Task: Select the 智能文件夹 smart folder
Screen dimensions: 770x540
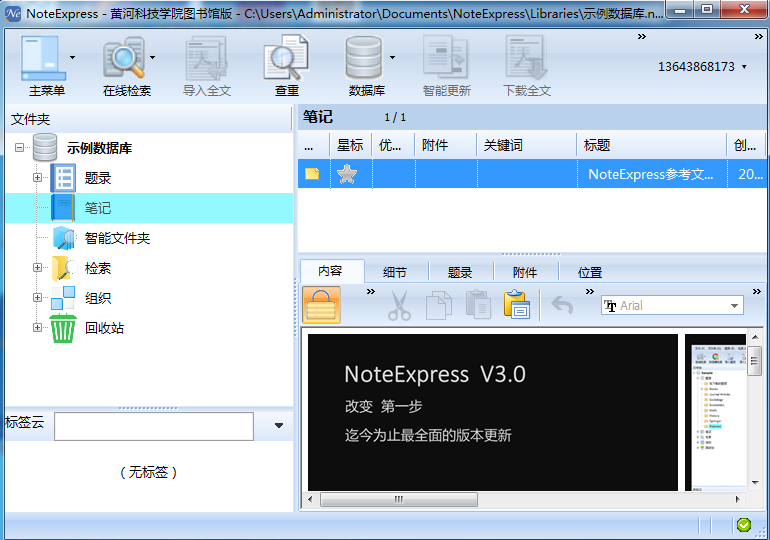Action: coord(117,238)
